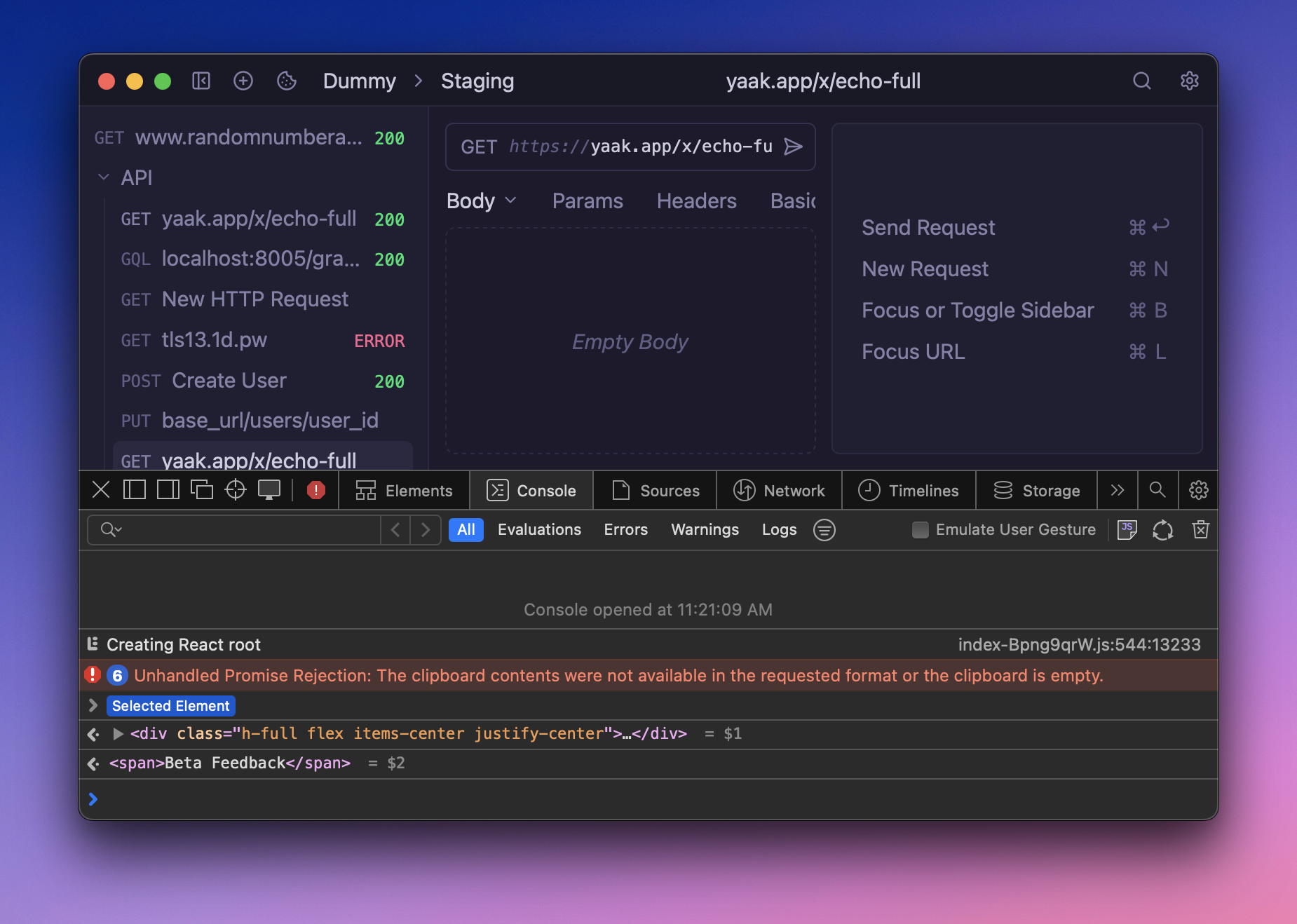Image resolution: width=1297 pixels, height=924 pixels.
Task: Toggle the sidebar visibility icon
Action: (201, 81)
